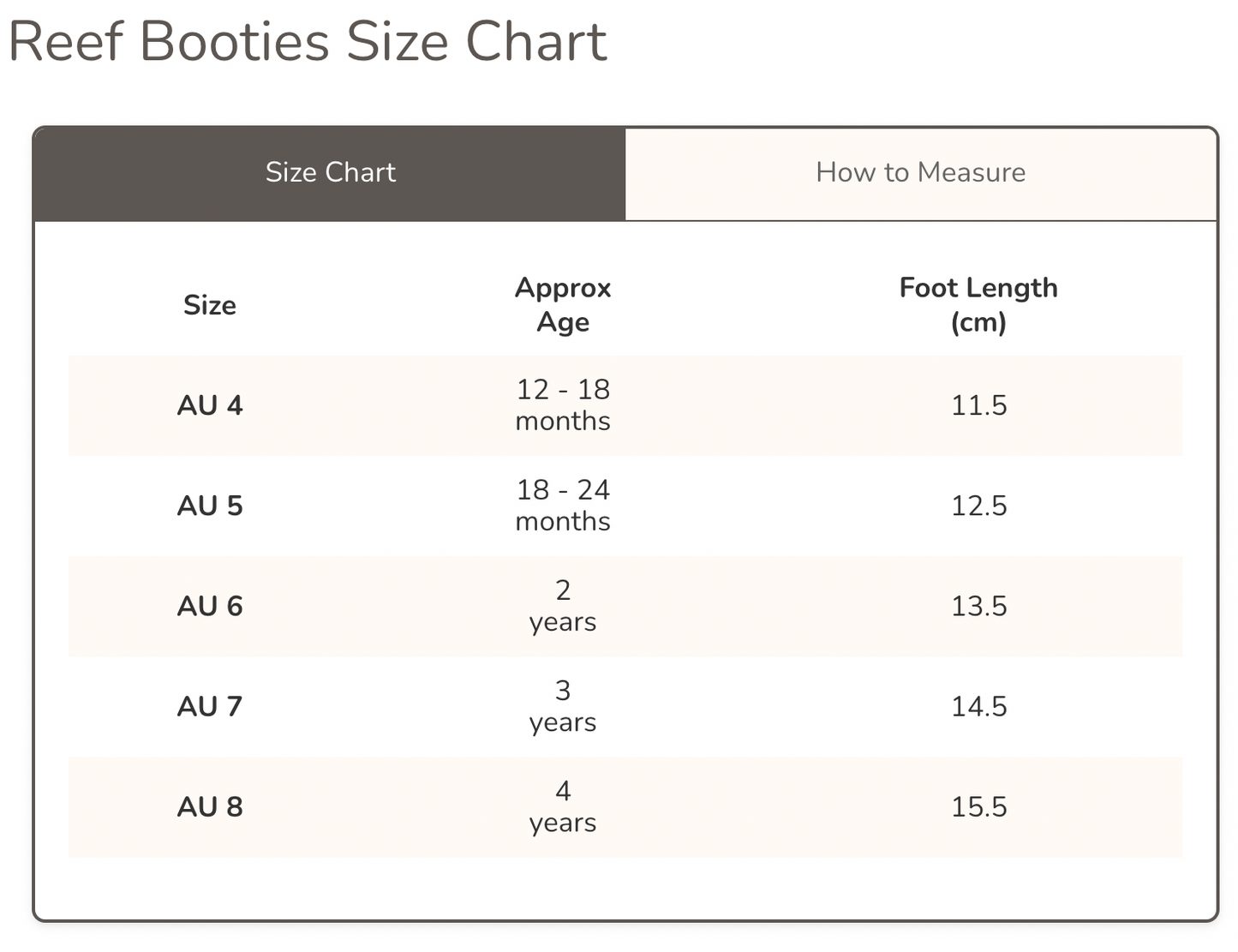1238x952 pixels.
Task: Click the 3 years age cell
Action: [562, 707]
